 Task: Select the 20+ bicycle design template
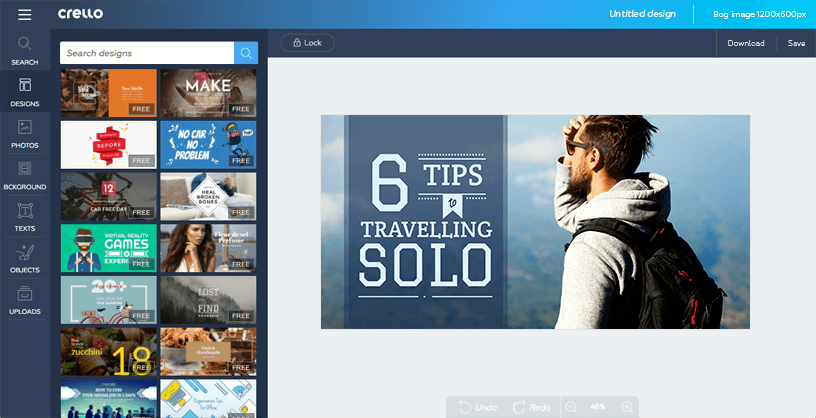[109, 300]
